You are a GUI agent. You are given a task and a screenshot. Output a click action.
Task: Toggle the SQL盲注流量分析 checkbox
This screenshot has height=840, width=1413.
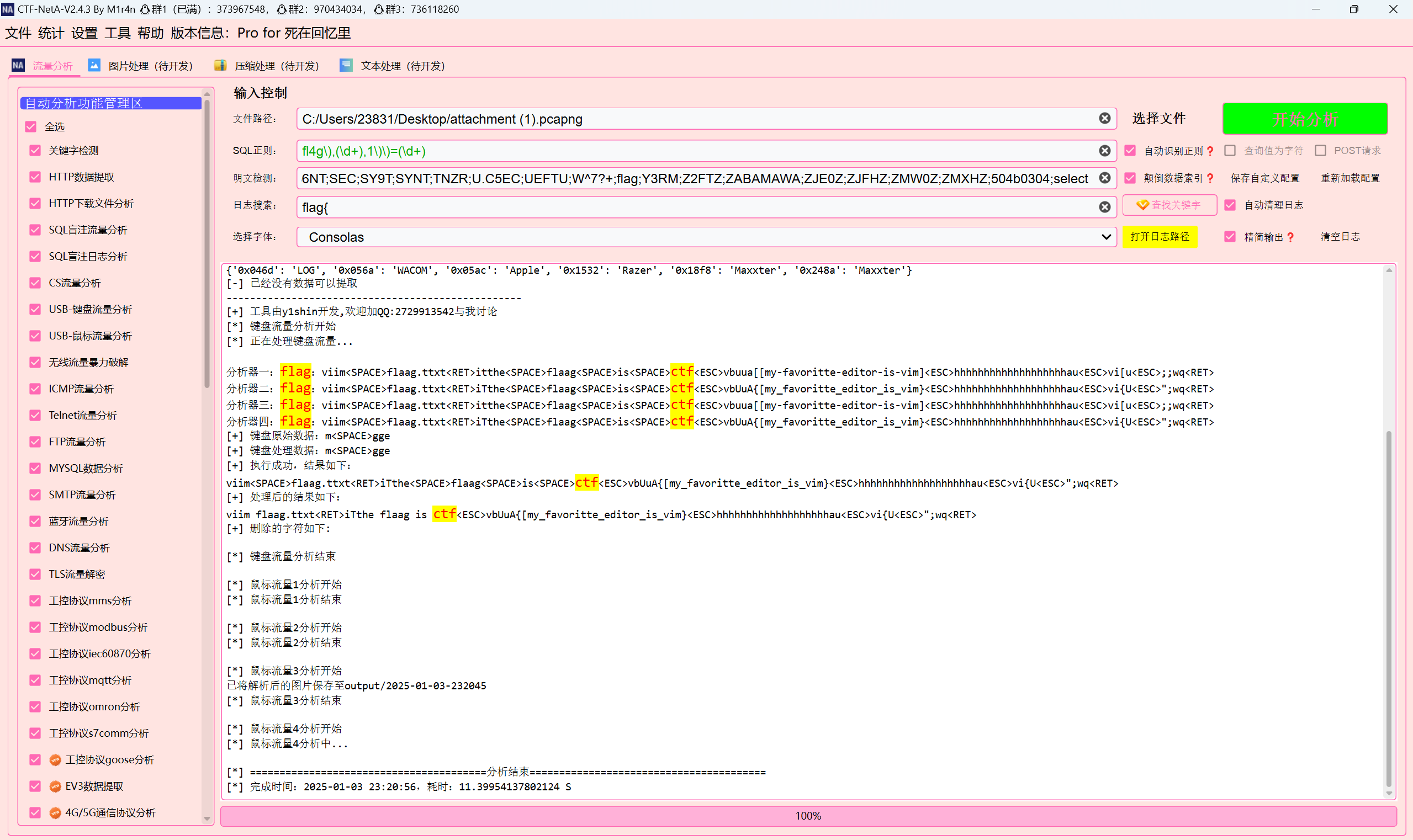pos(35,229)
